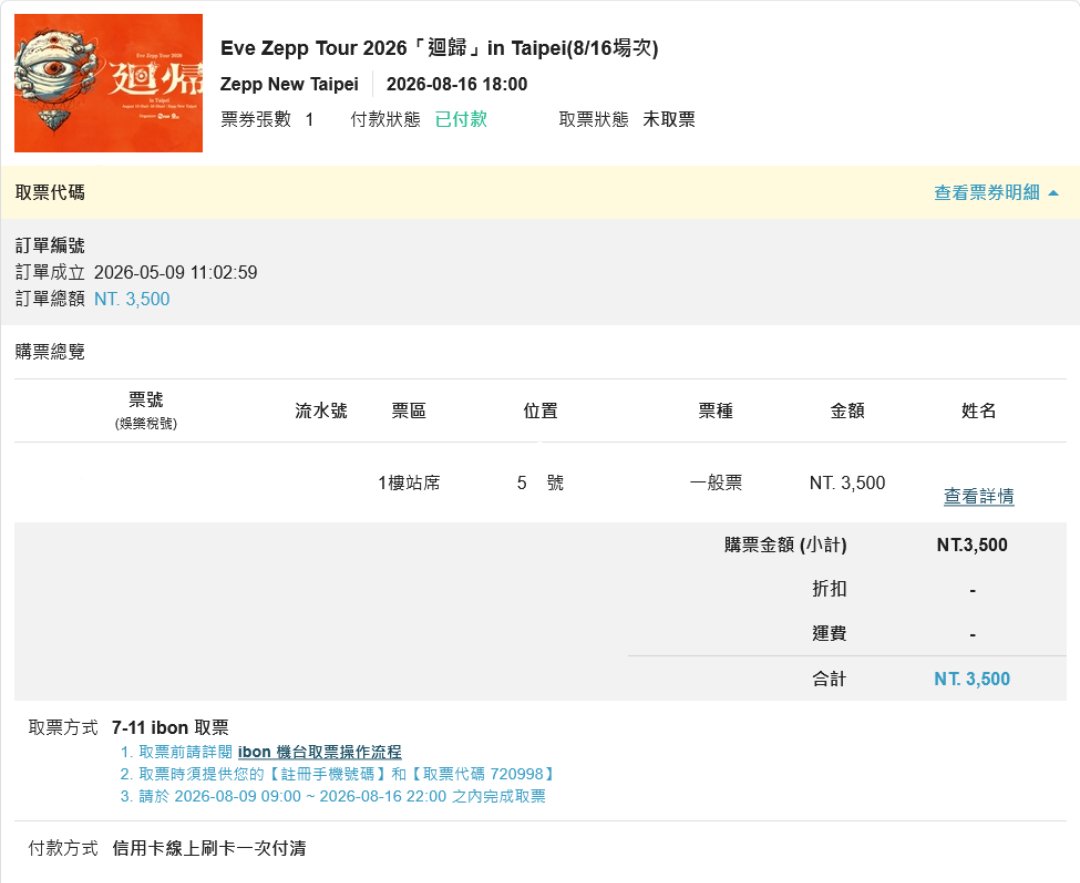Click the pickup deadline line 2026-08-09 09:00

pyautogui.click(x=333, y=796)
